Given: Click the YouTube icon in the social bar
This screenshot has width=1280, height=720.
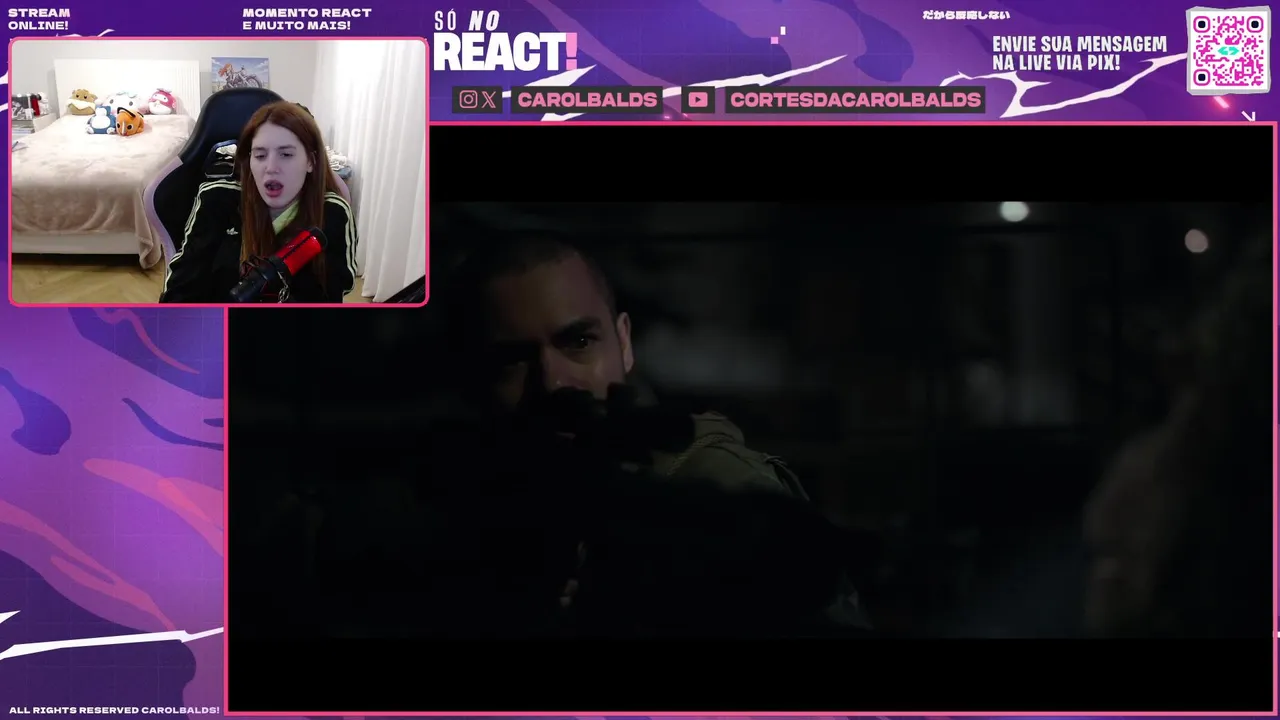Looking at the screenshot, I should 698,99.
